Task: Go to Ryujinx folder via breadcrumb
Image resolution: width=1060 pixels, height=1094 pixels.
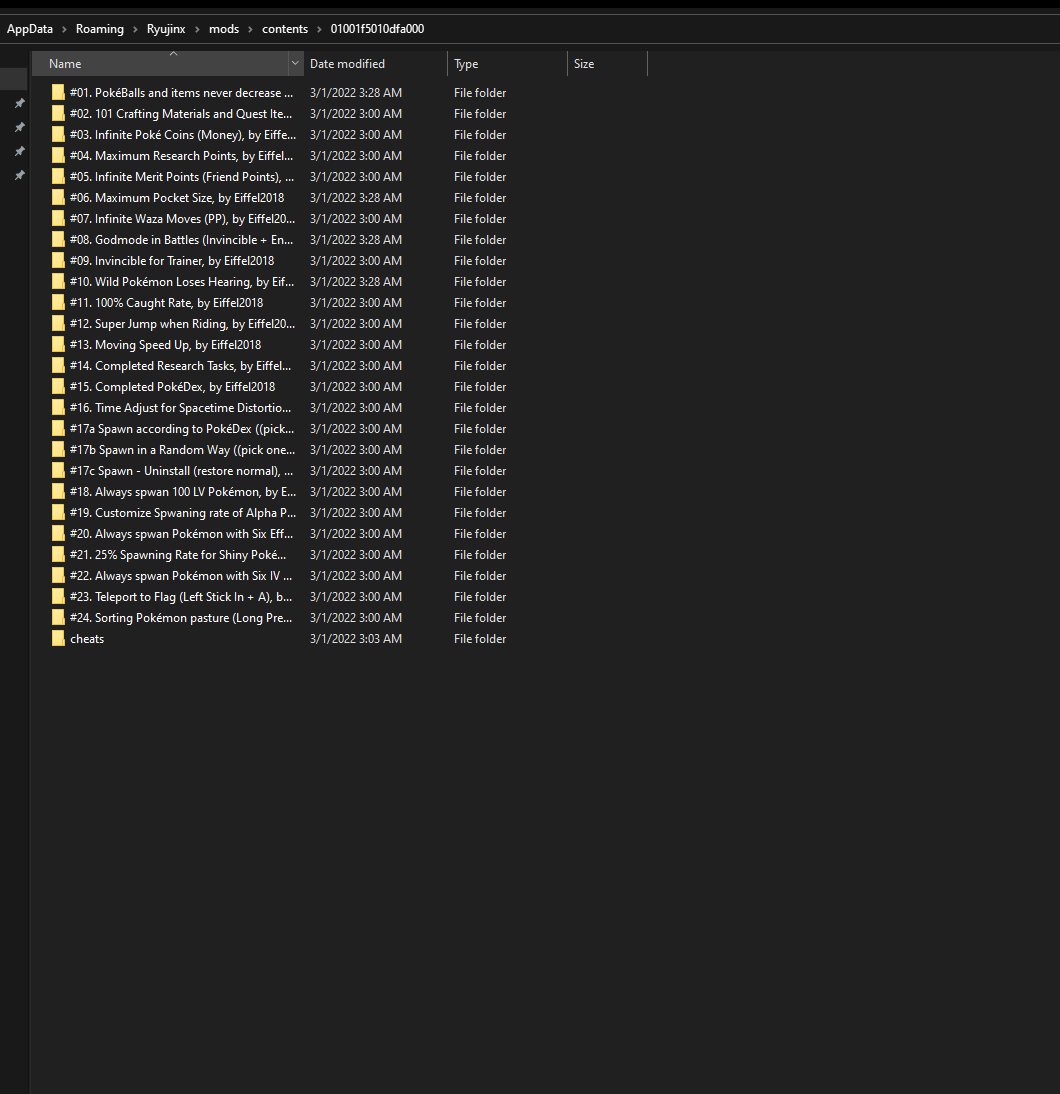Action: pos(166,29)
